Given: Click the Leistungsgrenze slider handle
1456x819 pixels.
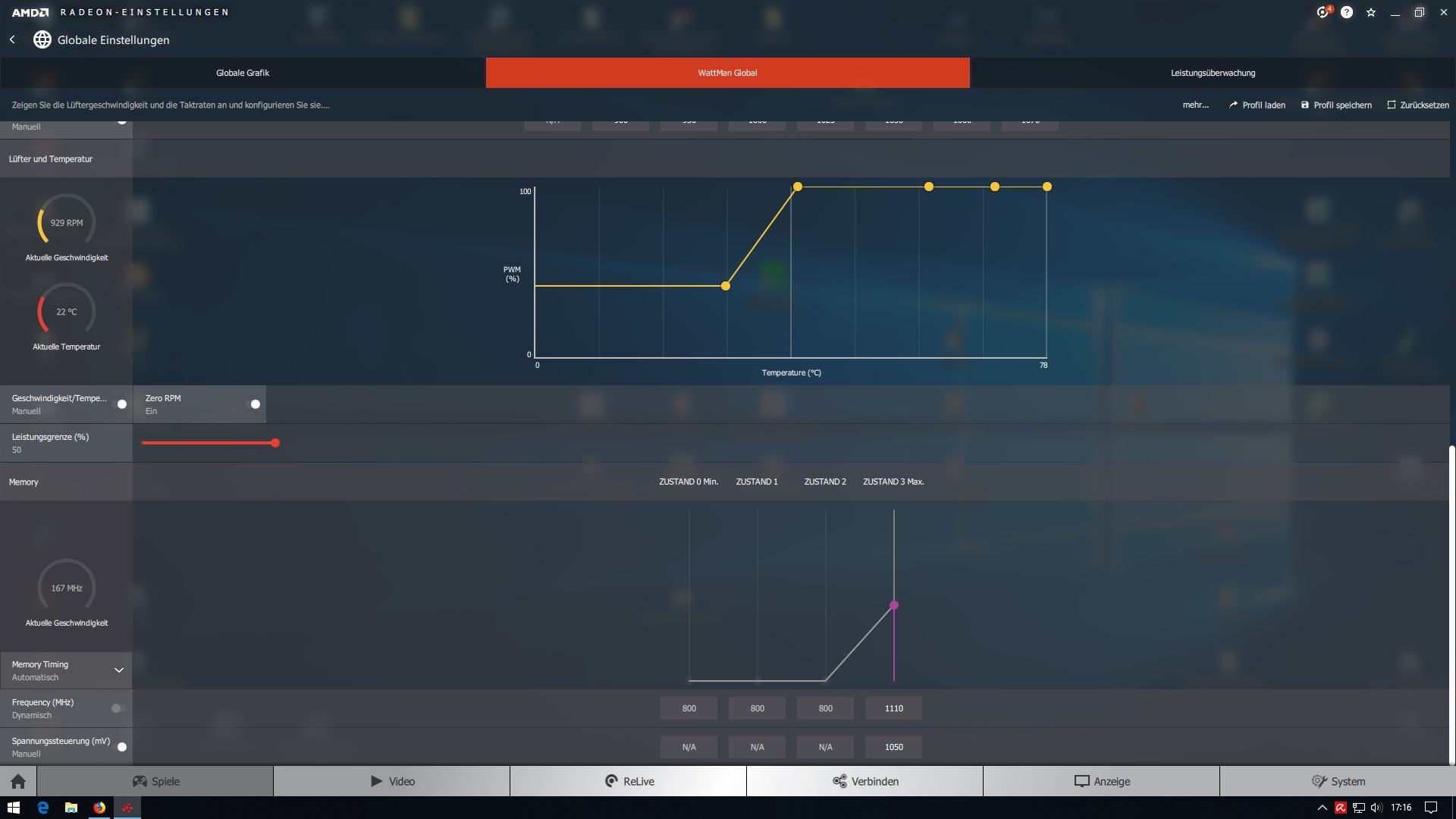Looking at the screenshot, I should coord(275,443).
